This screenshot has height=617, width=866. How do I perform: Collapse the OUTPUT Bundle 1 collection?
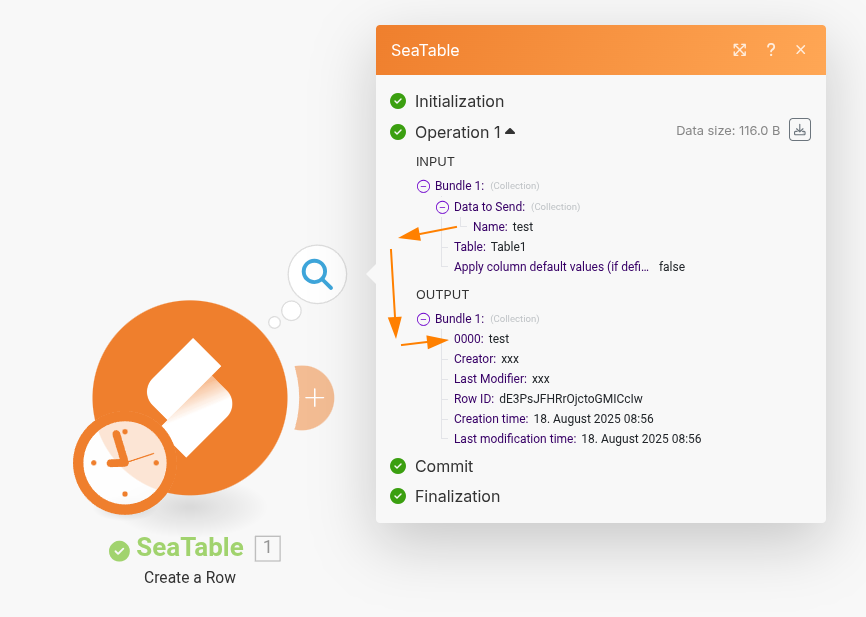pyautogui.click(x=423, y=319)
